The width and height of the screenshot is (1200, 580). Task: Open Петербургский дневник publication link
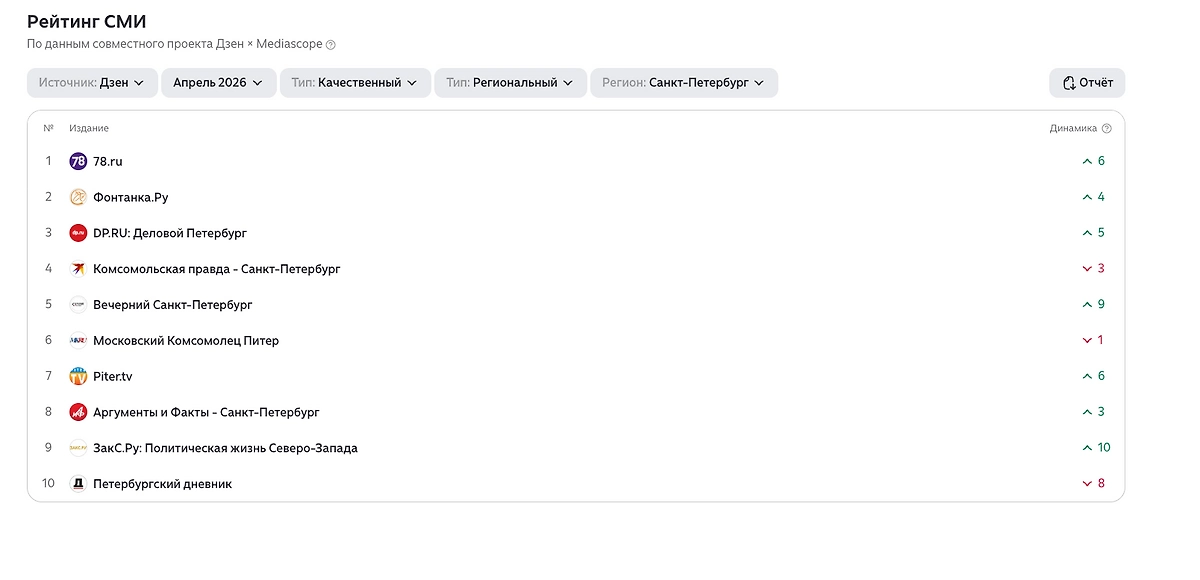pyautogui.click(x=162, y=484)
